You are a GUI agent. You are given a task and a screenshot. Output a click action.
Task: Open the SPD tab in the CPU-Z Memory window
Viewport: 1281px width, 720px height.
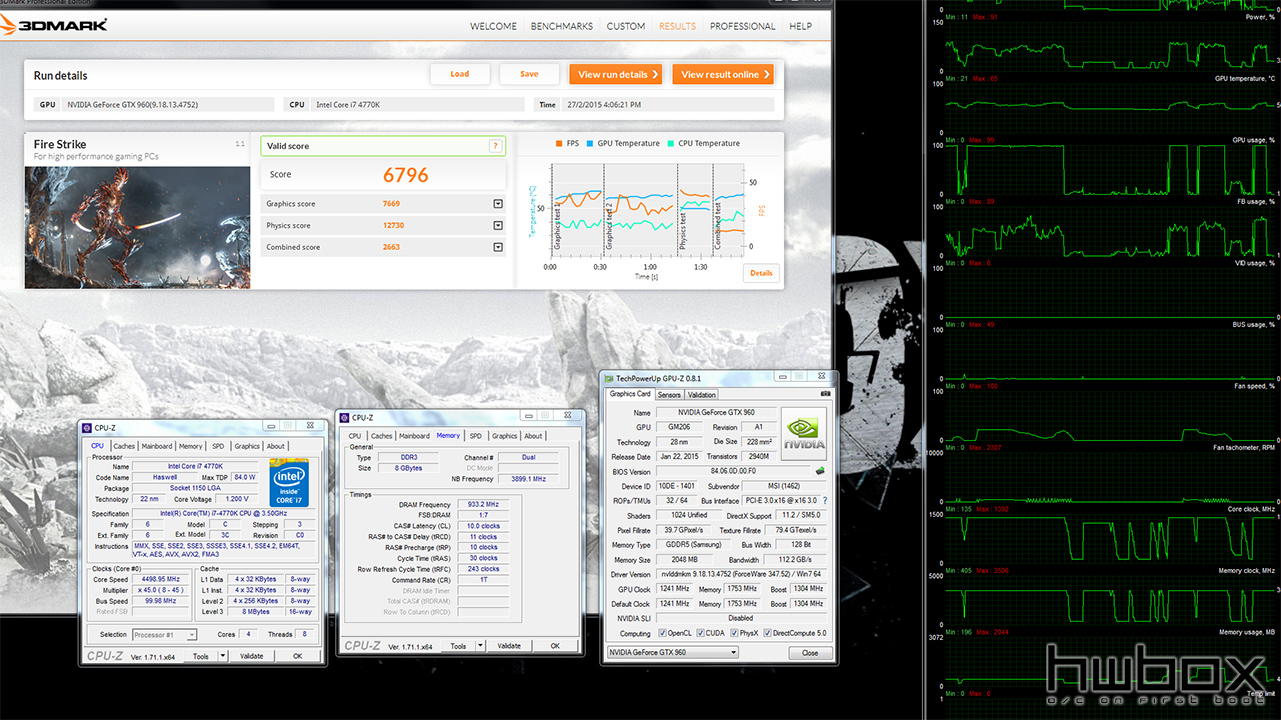(x=475, y=436)
